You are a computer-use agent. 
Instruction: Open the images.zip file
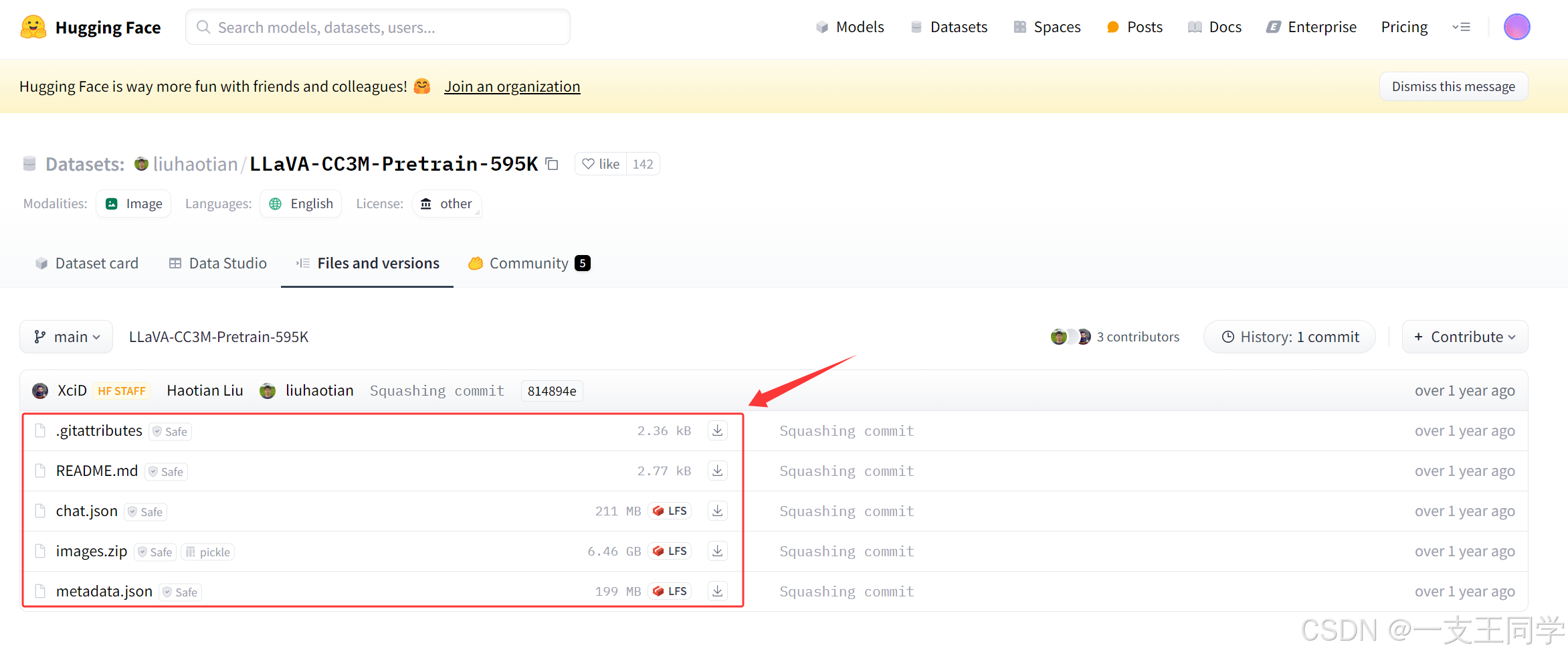(92, 551)
